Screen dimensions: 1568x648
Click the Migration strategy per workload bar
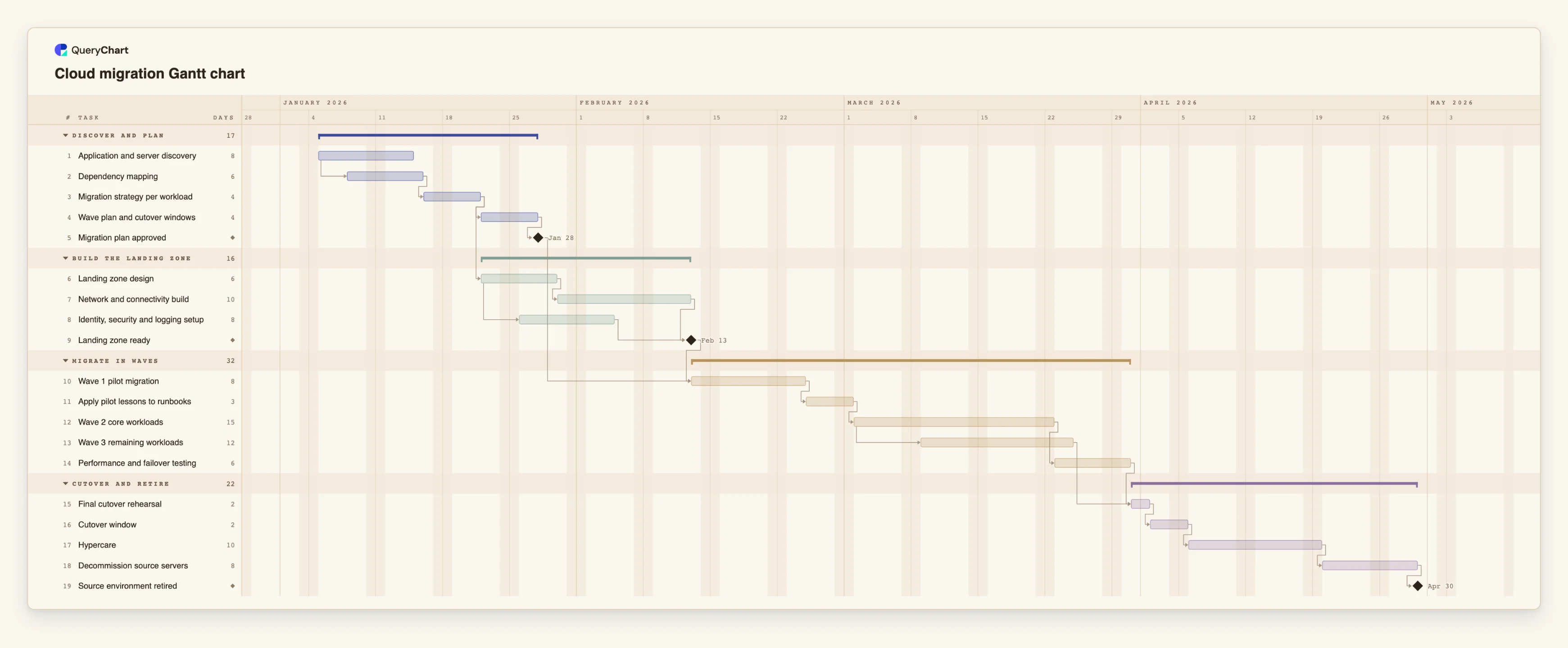click(x=452, y=196)
